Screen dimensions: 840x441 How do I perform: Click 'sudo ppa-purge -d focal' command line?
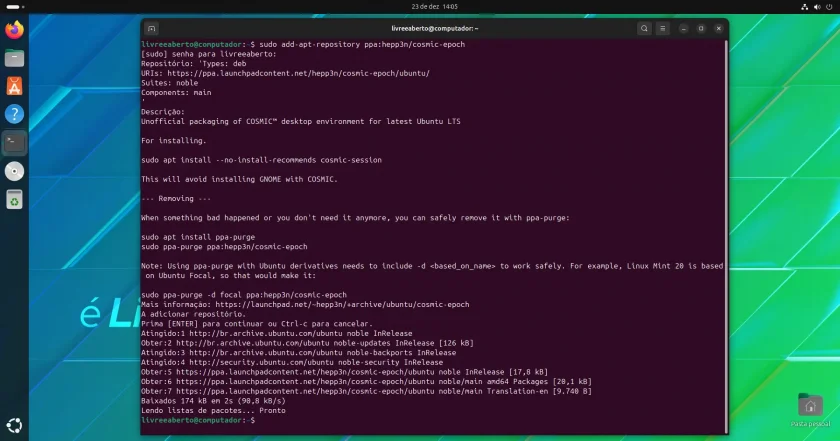244,295
